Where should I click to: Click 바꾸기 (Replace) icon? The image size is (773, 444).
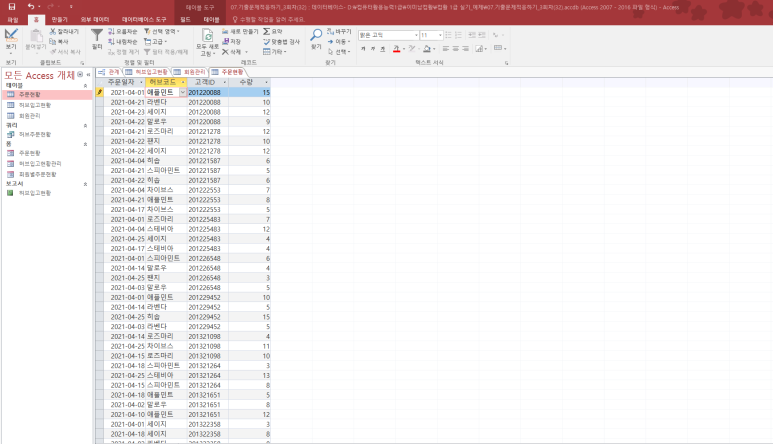tap(339, 31)
